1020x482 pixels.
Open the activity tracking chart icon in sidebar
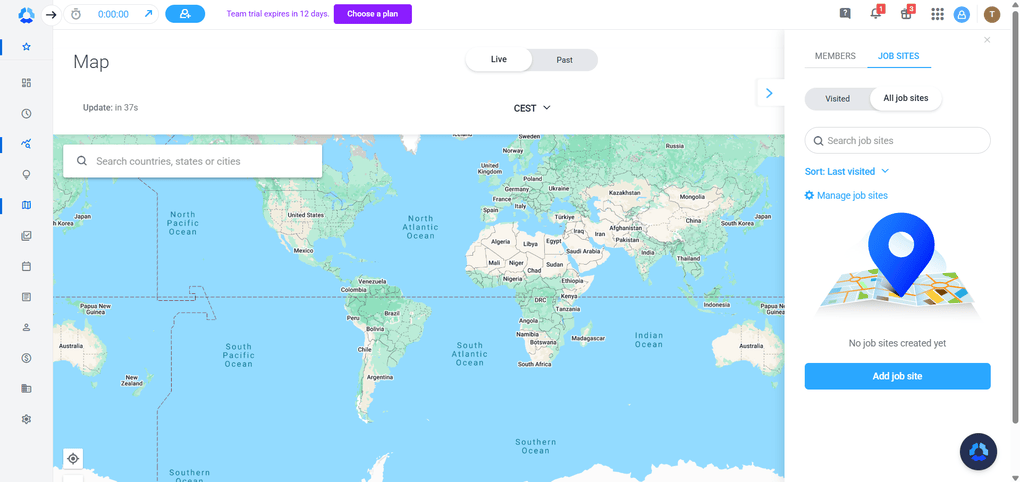point(27,144)
